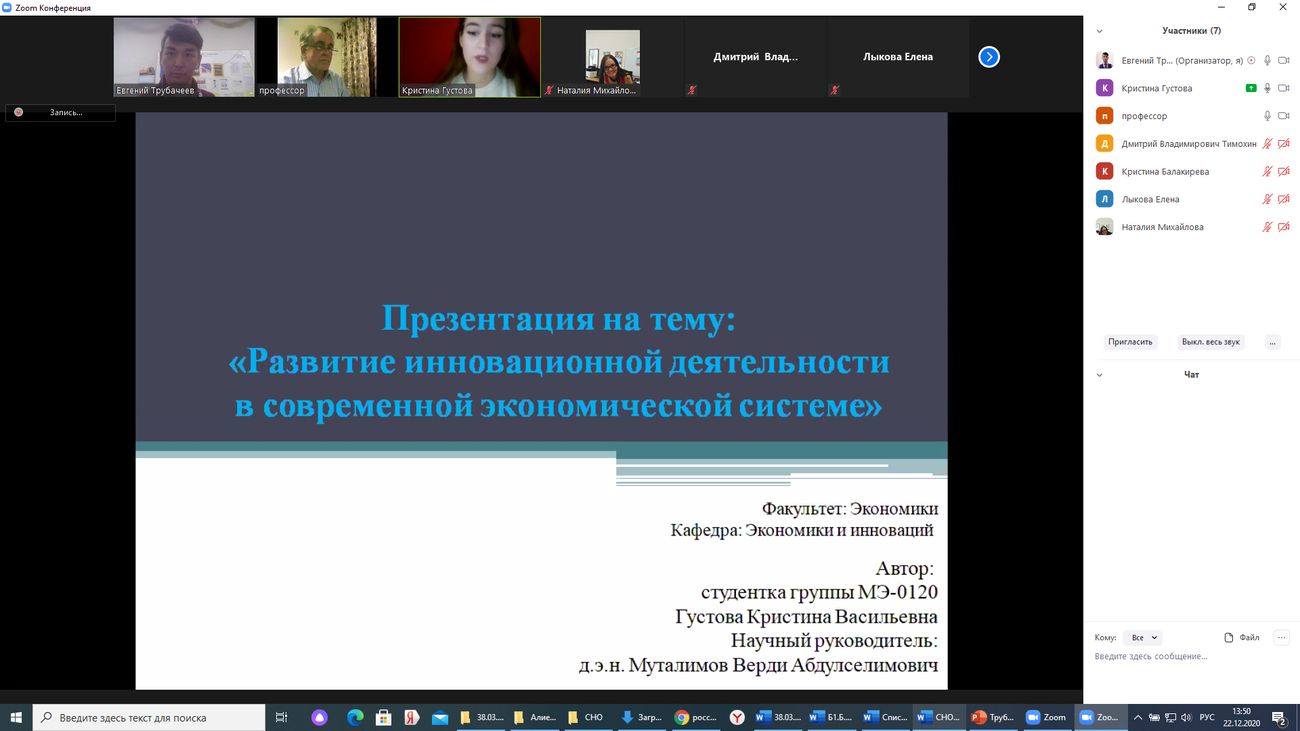The image size is (1300, 731).
Task: Collapse the Чат panel chevron
Action: 1100,375
